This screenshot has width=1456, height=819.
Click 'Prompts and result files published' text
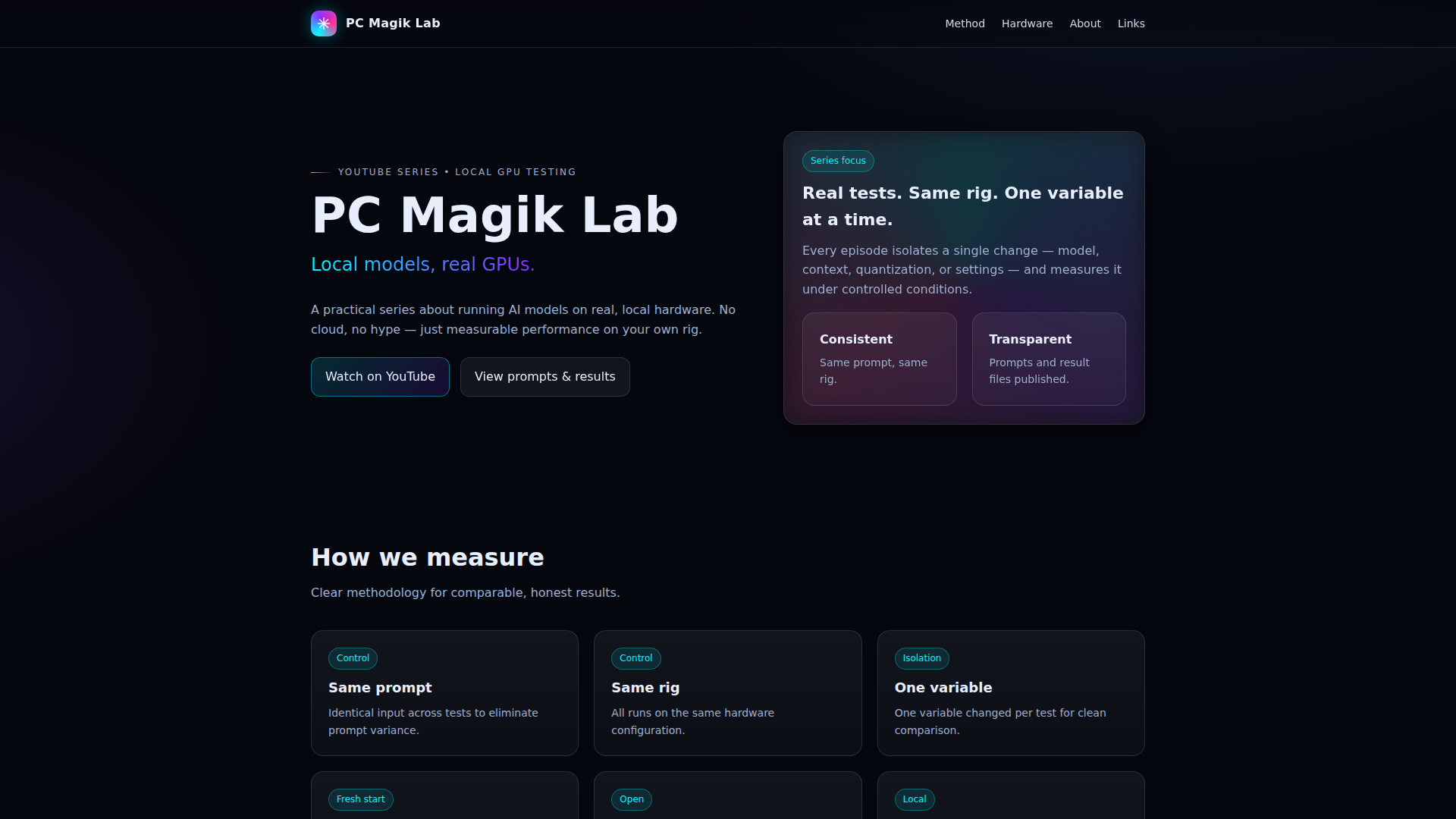[1039, 371]
